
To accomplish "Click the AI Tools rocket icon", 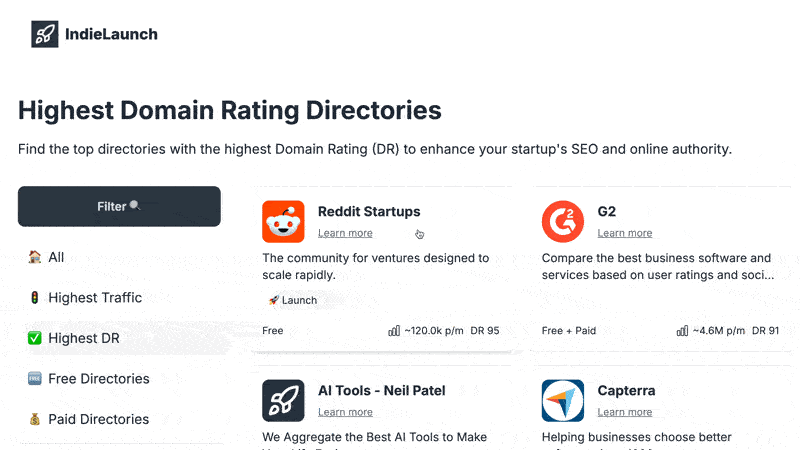I will tap(283, 400).
